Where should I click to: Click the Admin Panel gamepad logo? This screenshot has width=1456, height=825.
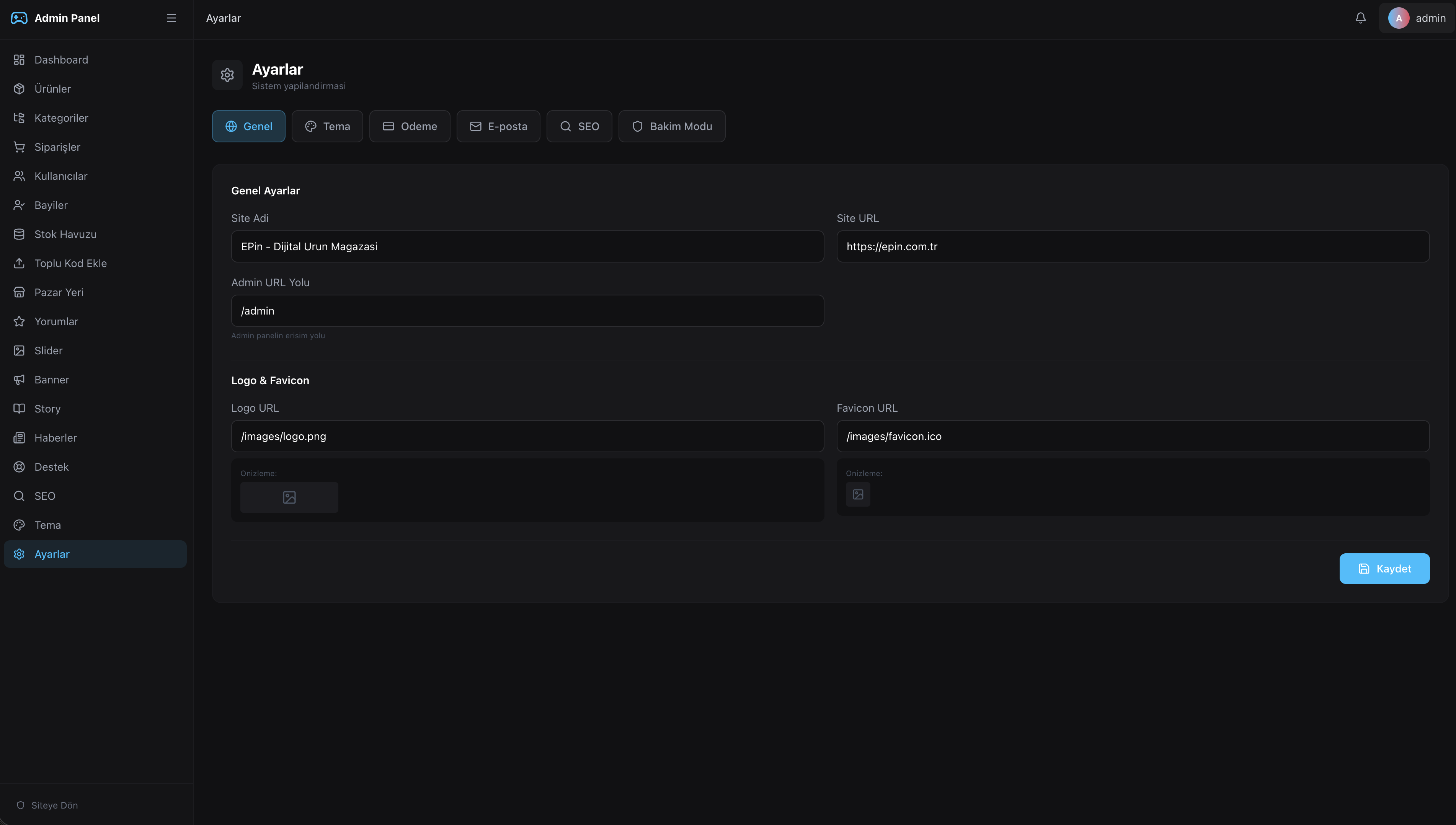coord(19,18)
